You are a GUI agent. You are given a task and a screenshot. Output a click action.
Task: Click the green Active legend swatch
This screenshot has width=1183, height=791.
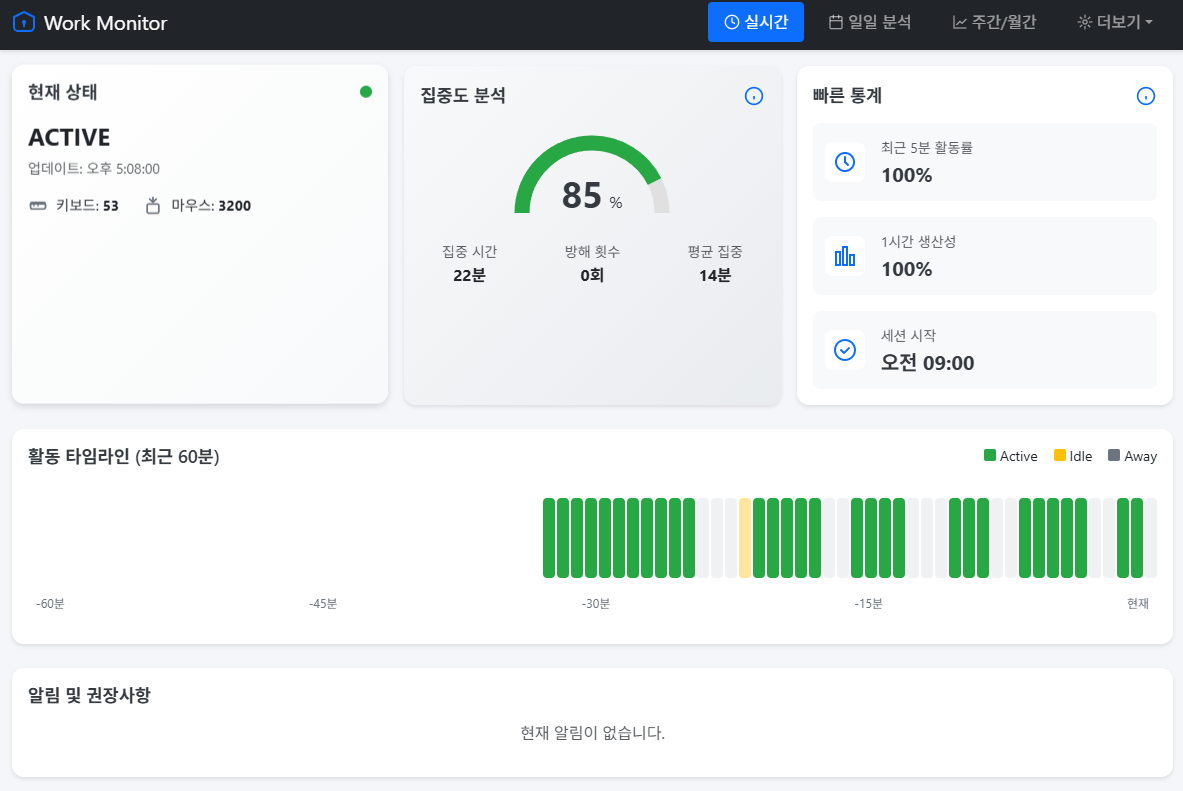tap(990, 456)
